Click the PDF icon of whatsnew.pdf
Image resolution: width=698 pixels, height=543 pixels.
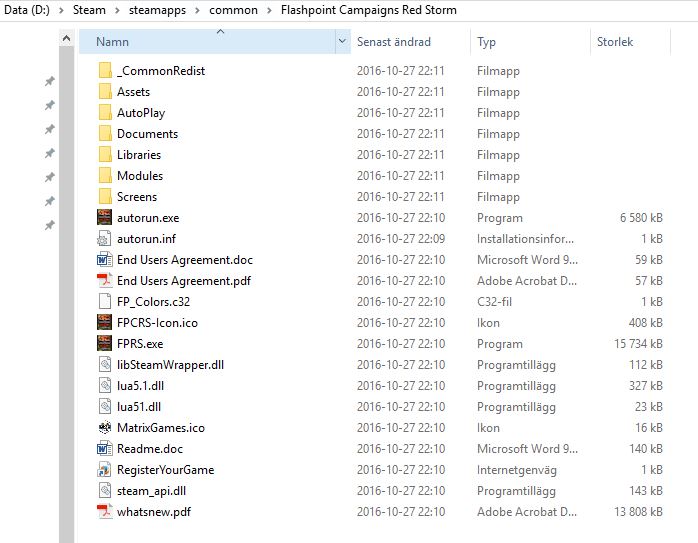click(105, 511)
